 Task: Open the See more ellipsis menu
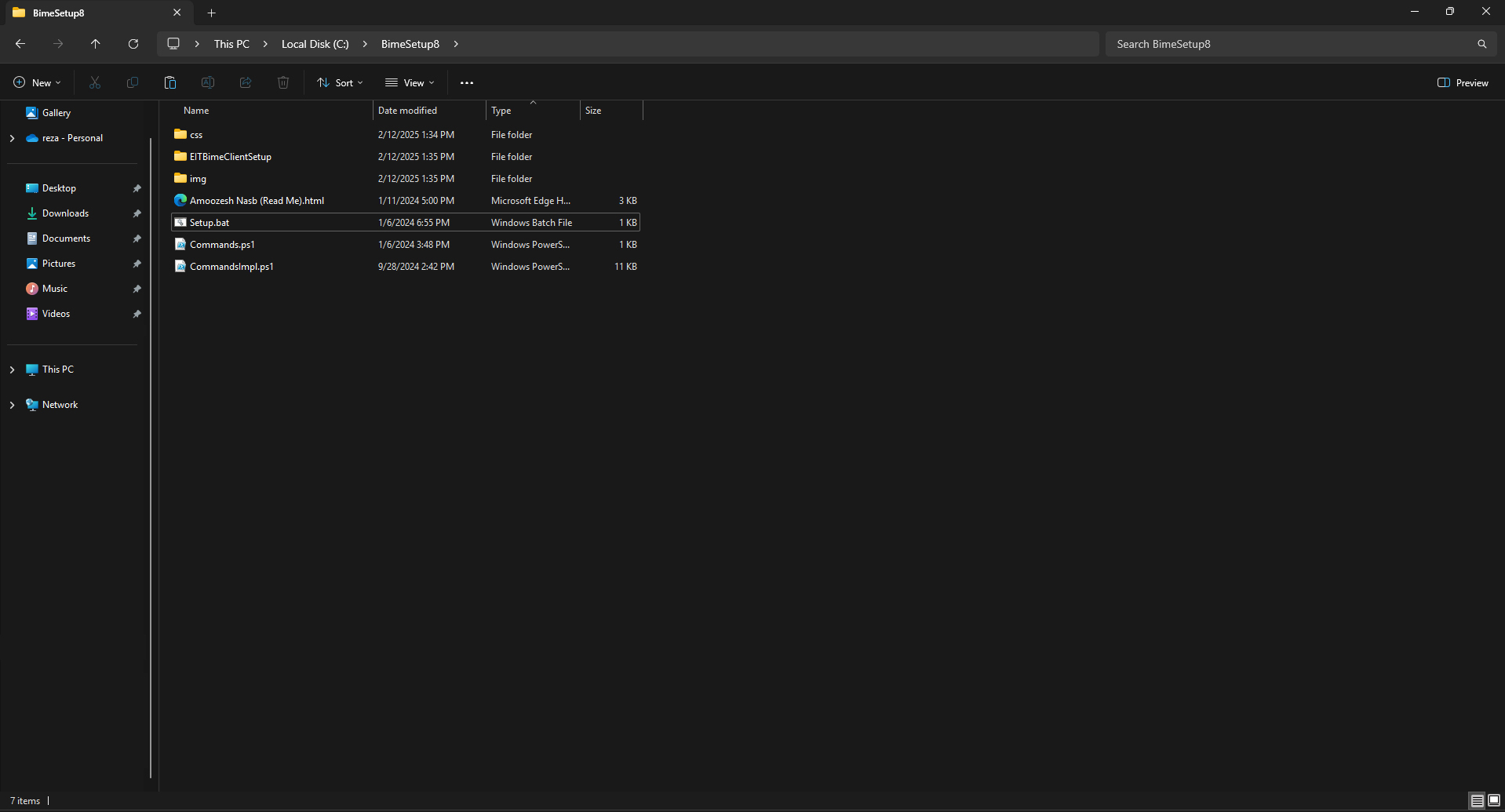pos(467,82)
